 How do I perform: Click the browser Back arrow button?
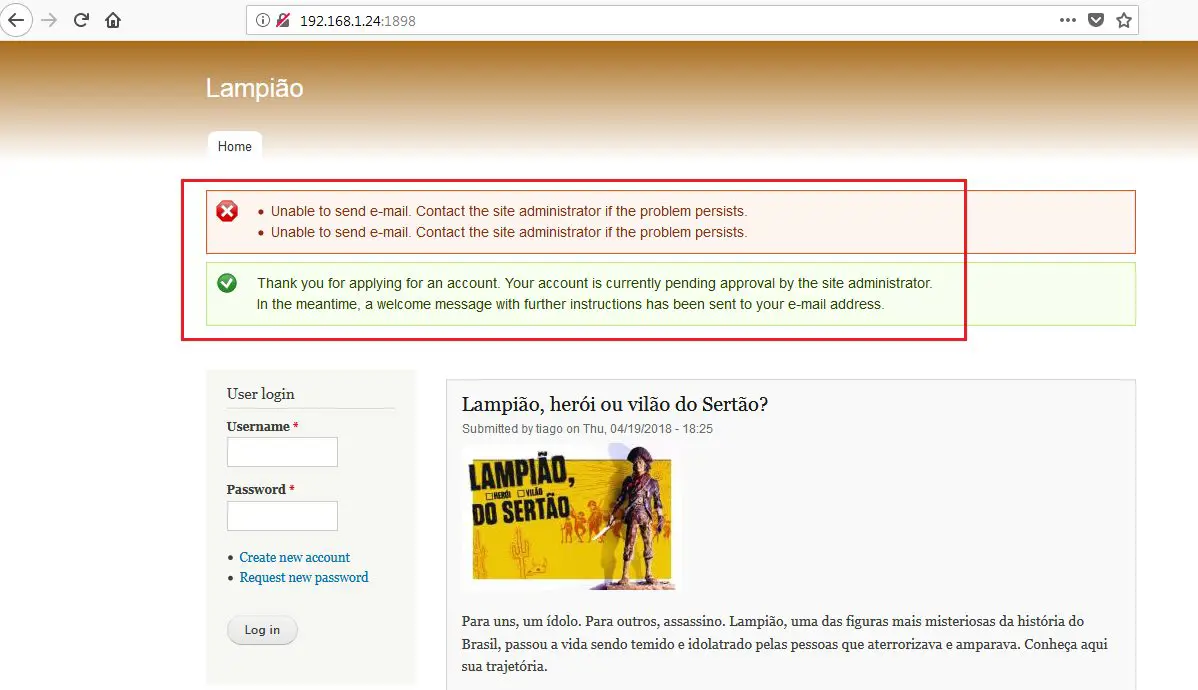[x=17, y=20]
